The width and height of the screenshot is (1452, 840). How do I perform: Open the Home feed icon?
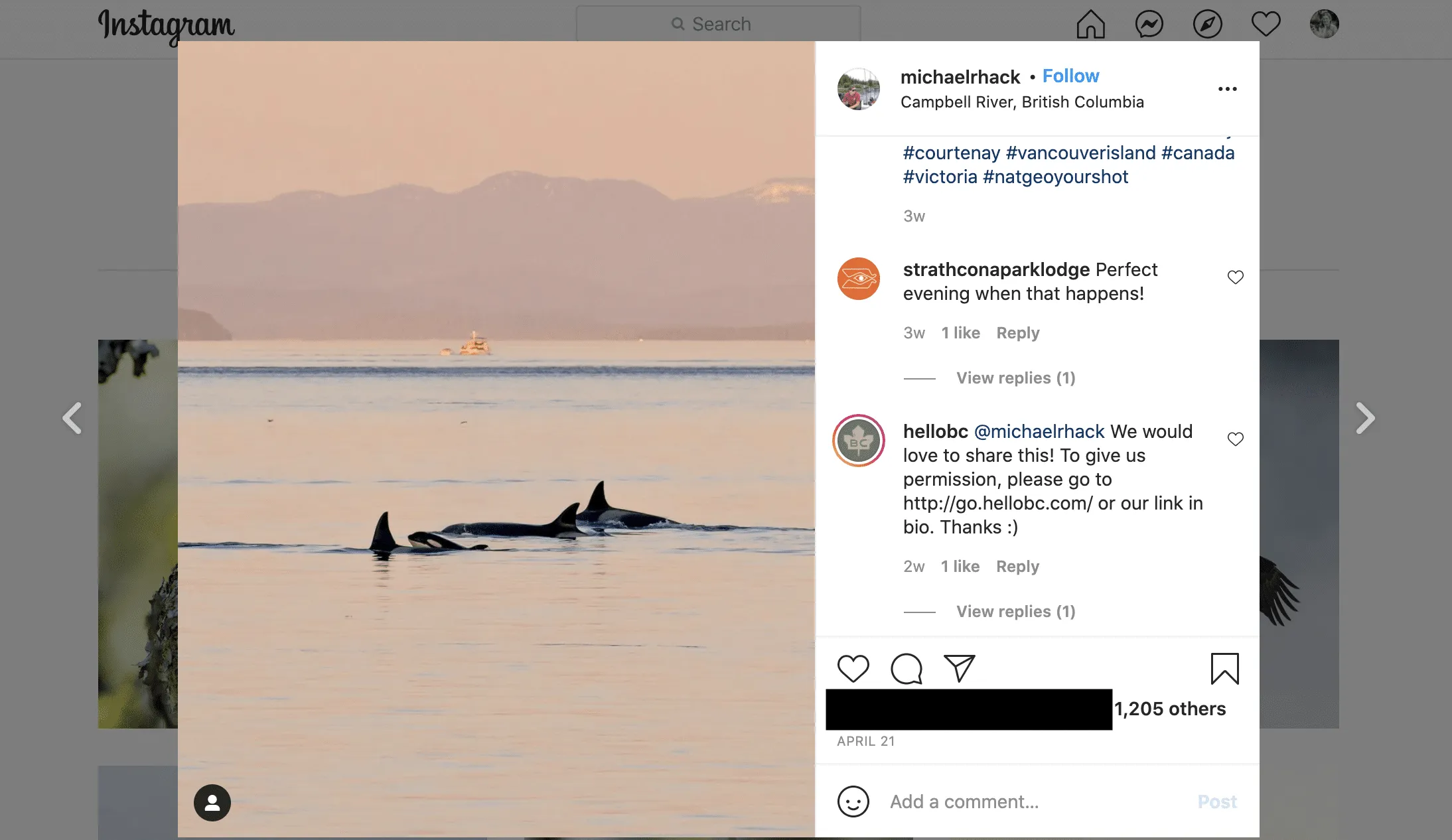(1090, 25)
